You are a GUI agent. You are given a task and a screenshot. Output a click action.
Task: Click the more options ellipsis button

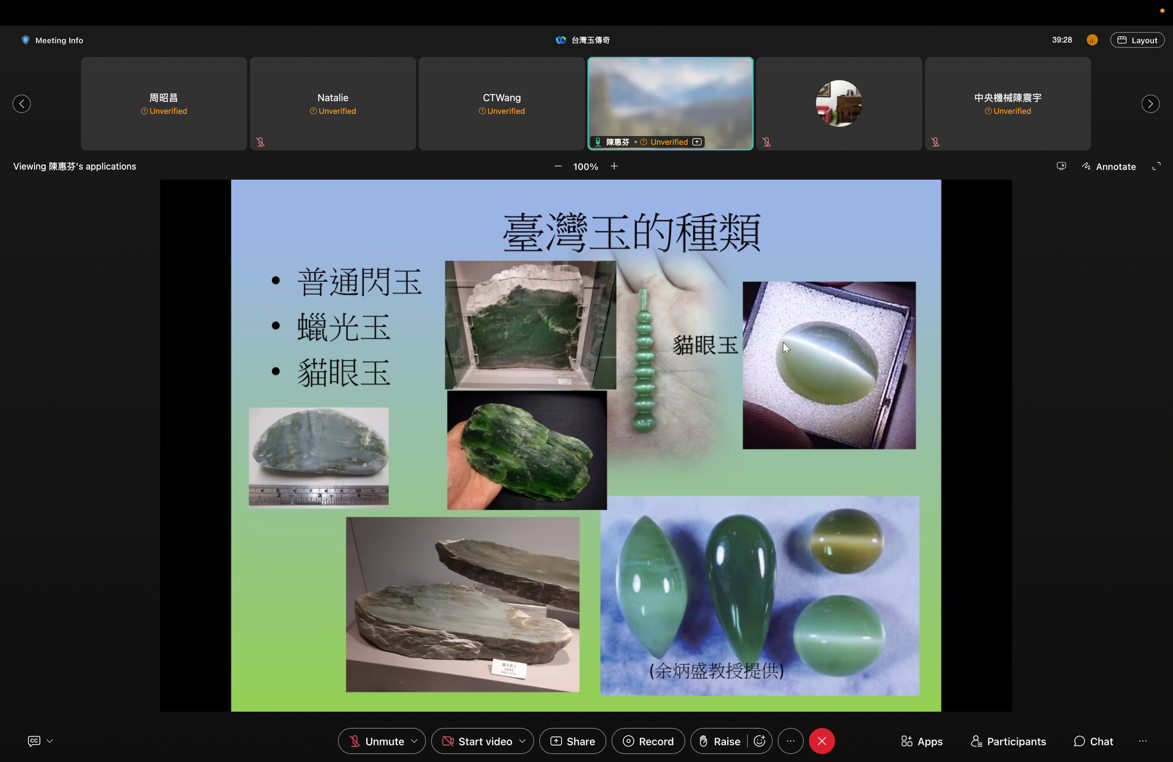(x=791, y=741)
